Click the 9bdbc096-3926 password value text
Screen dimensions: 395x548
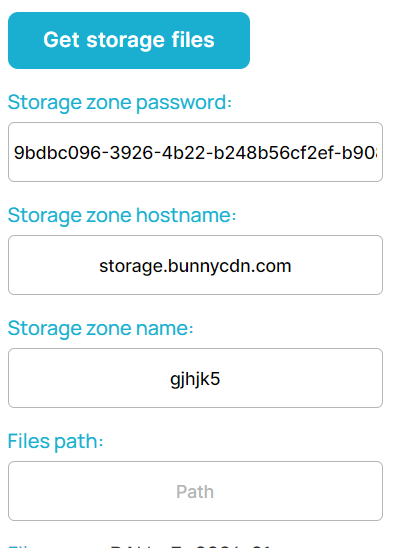[195, 153]
